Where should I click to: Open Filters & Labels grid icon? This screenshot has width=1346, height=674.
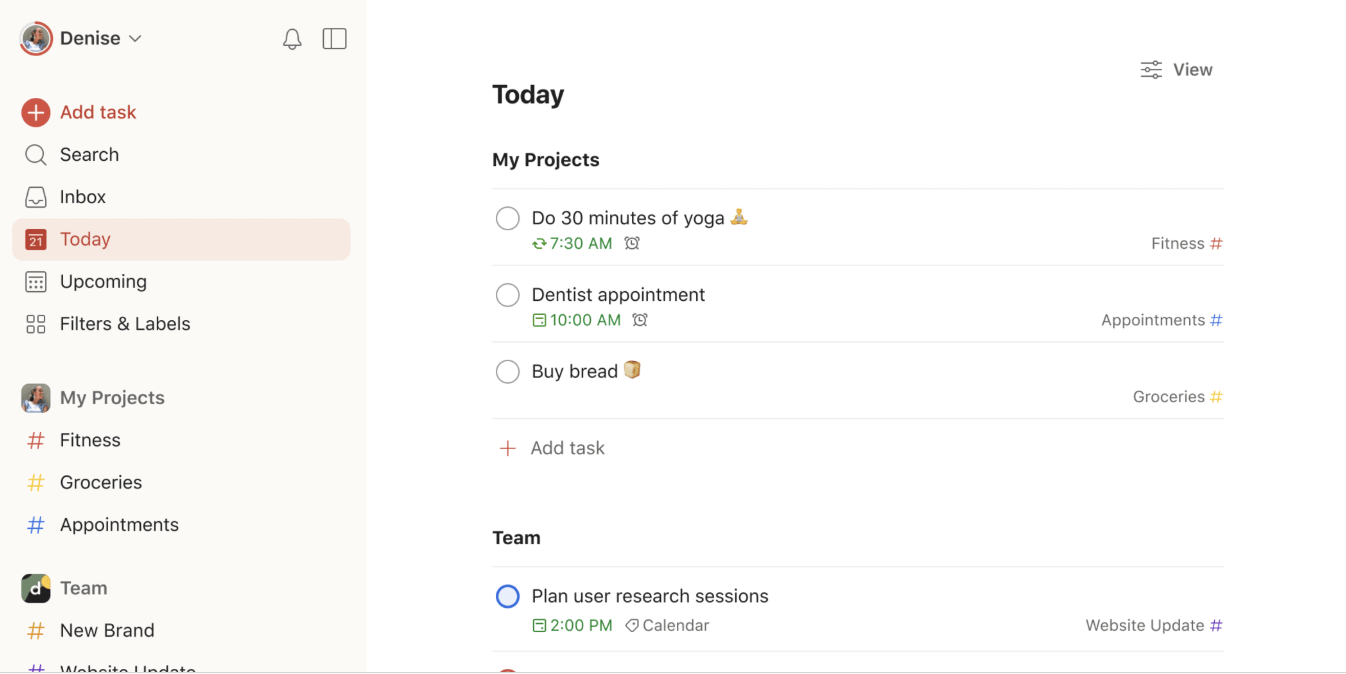pos(36,324)
